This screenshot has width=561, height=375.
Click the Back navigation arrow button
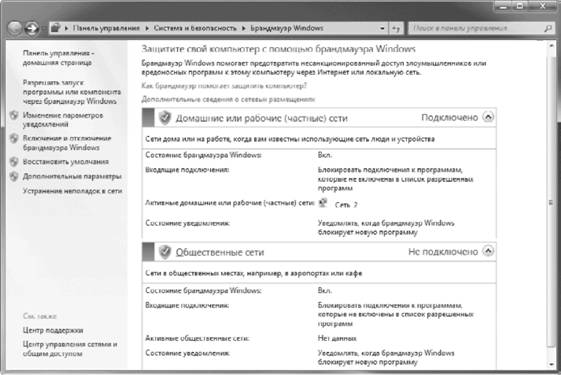(15, 28)
